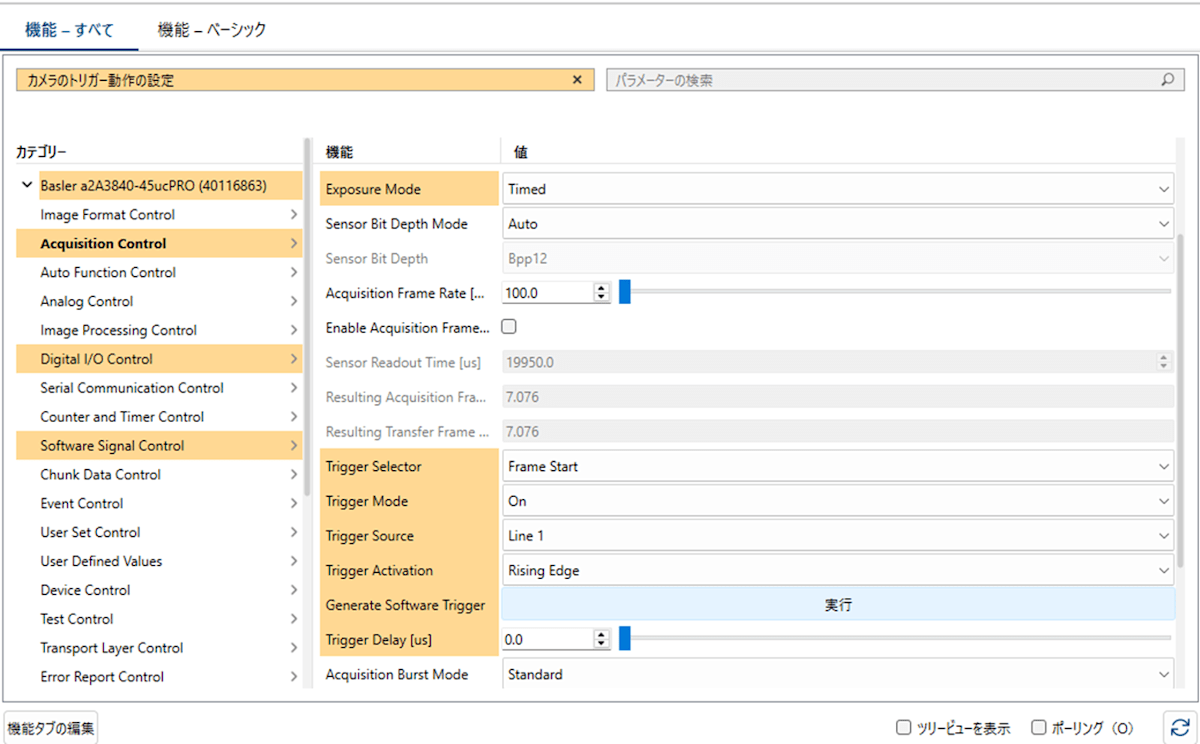This screenshot has width=1200, height=744.
Task: Expand Auto Function Control chevron
Action: point(294,273)
